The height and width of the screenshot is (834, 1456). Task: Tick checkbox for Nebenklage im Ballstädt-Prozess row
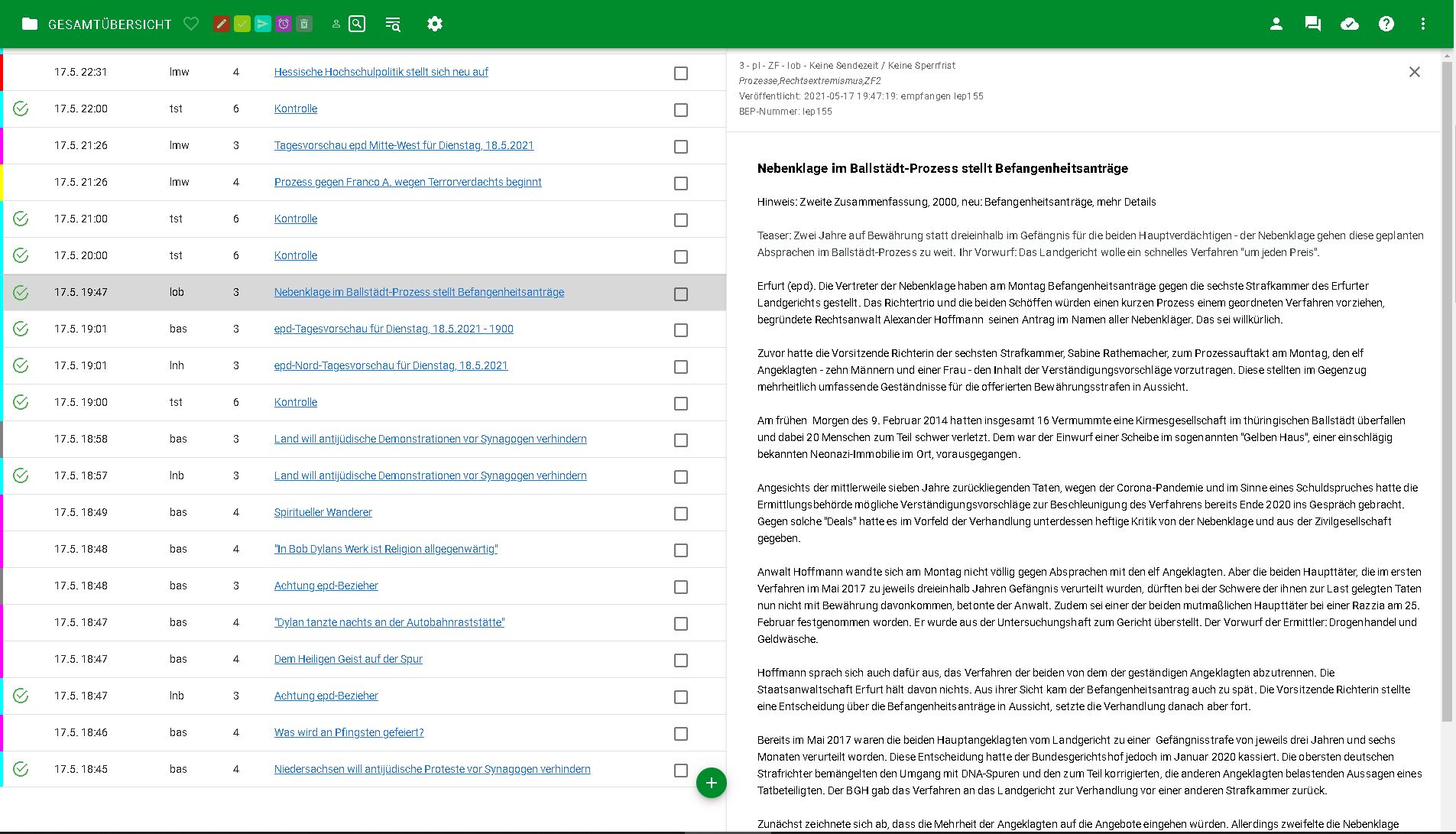(x=681, y=294)
